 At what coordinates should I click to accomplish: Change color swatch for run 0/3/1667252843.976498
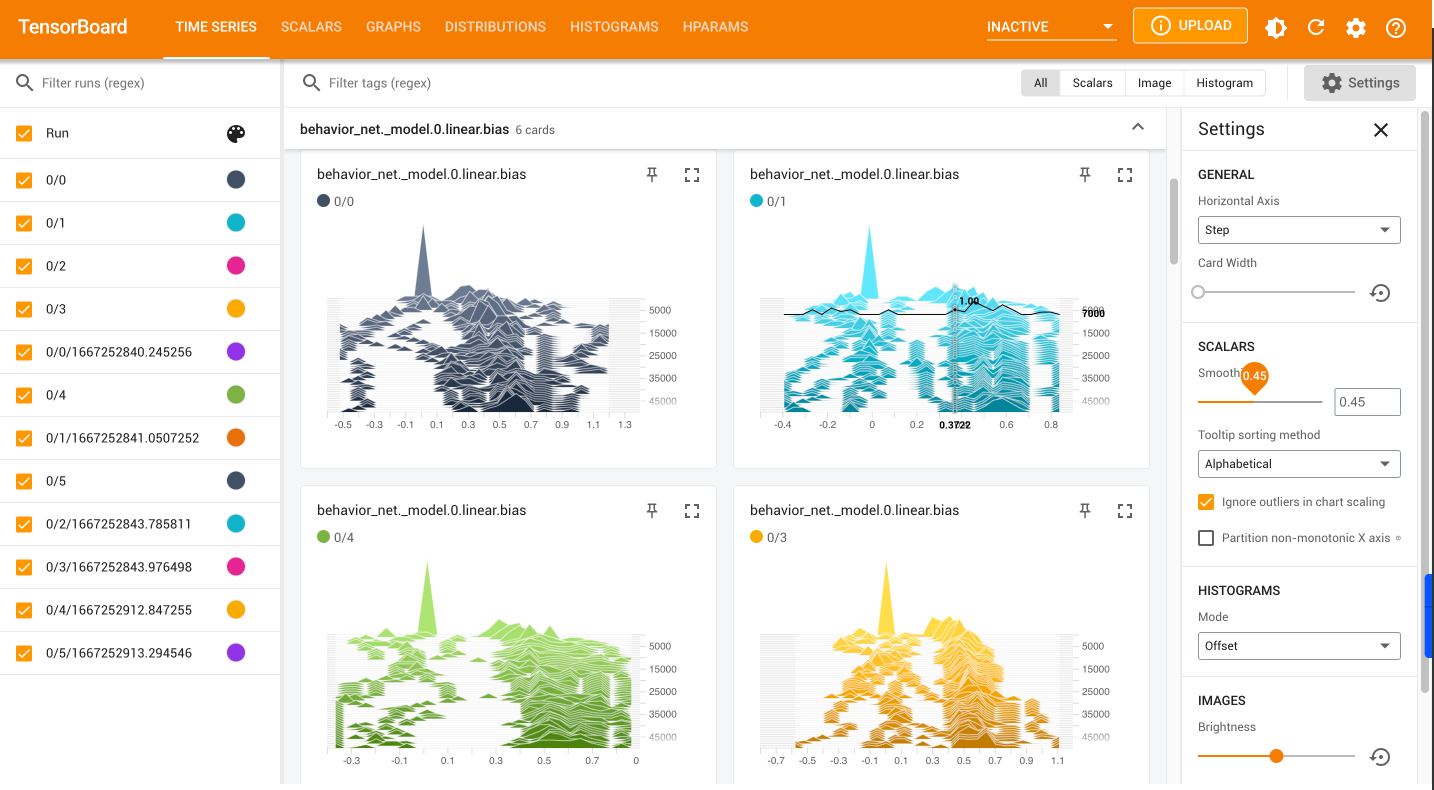[236, 568]
